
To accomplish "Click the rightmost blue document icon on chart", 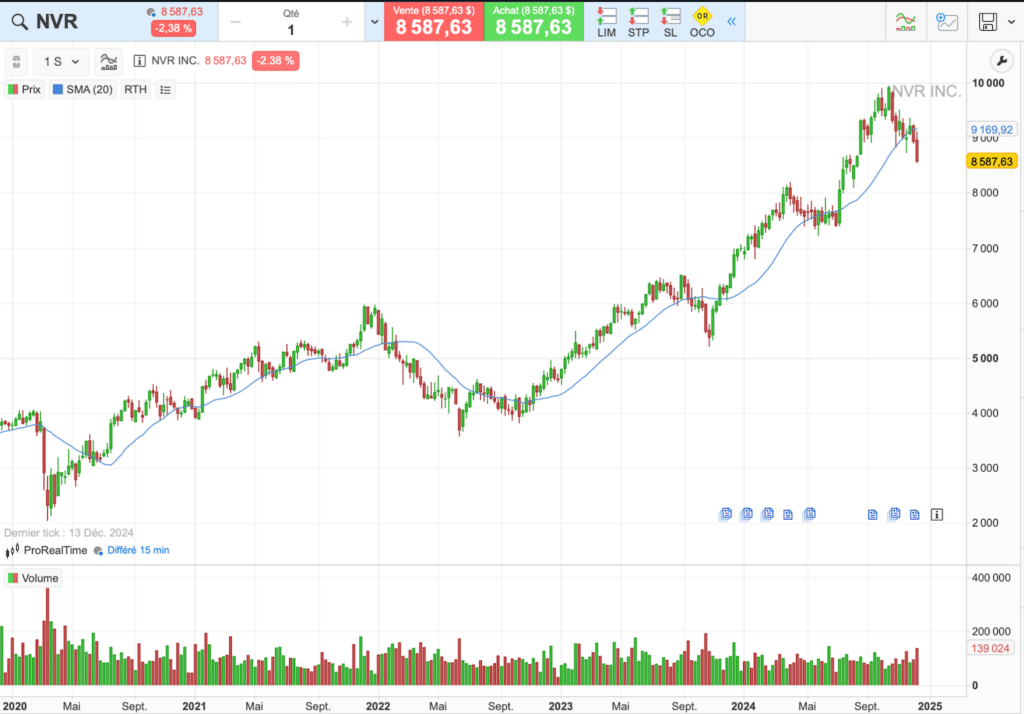I will [x=914, y=515].
